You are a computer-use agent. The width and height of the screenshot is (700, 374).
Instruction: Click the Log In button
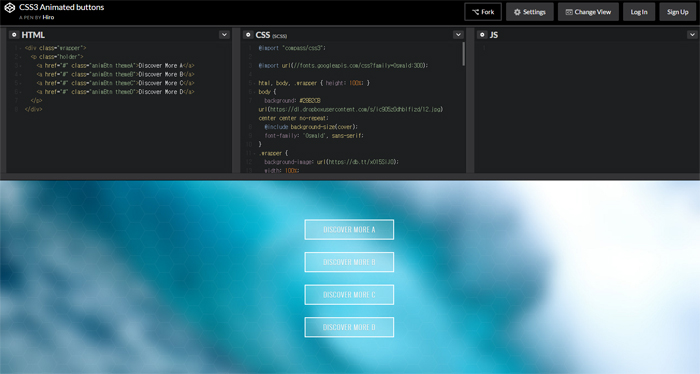pos(639,12)
